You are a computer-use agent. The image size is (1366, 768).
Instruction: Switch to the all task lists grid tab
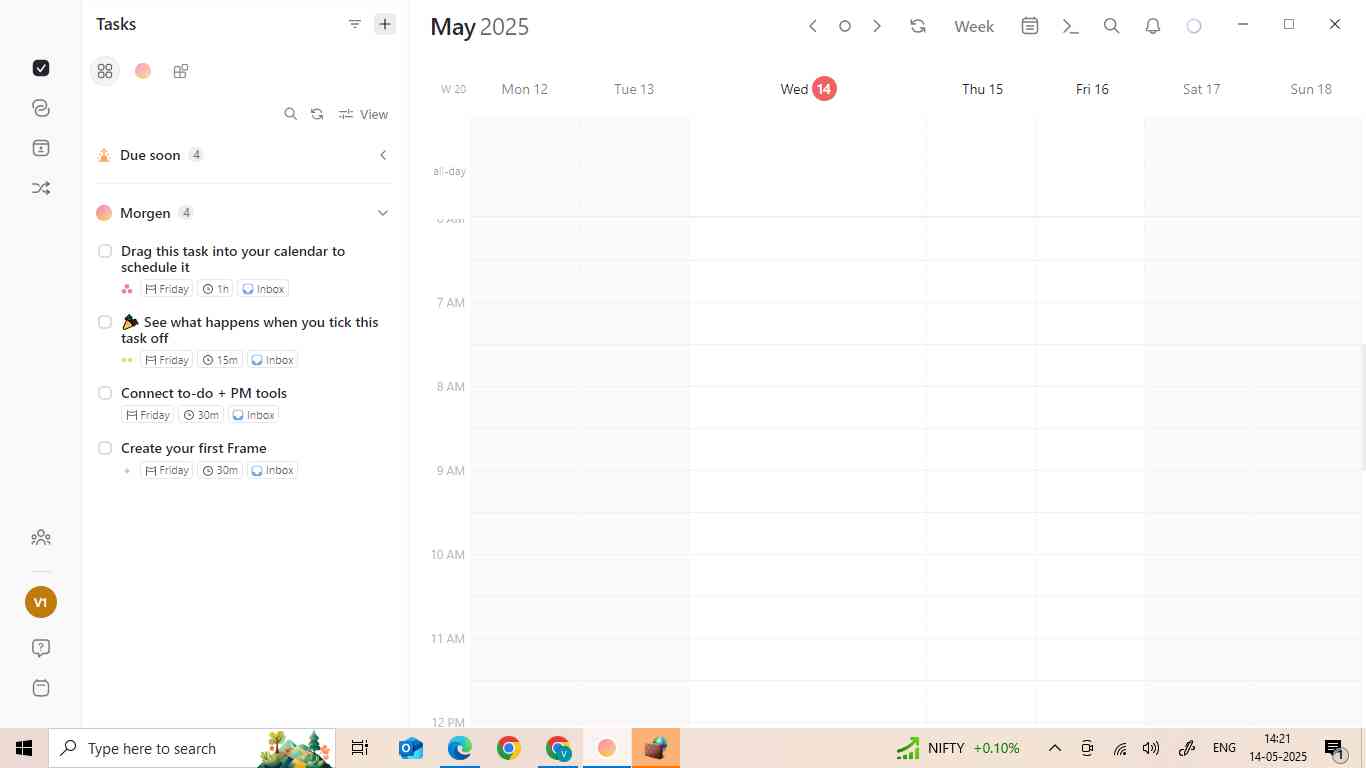pos(105,71)
